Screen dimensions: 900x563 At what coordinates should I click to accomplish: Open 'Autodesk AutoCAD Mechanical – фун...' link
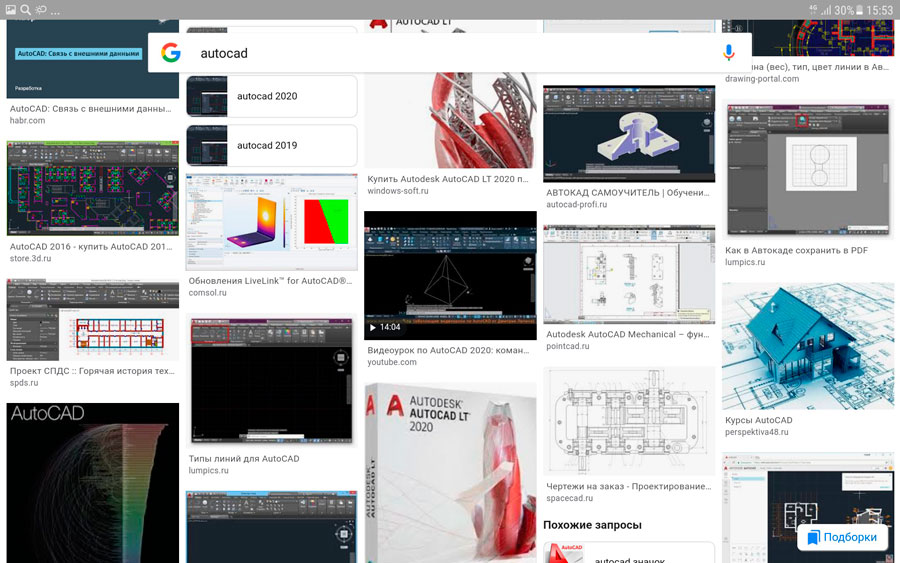[627, 335]
